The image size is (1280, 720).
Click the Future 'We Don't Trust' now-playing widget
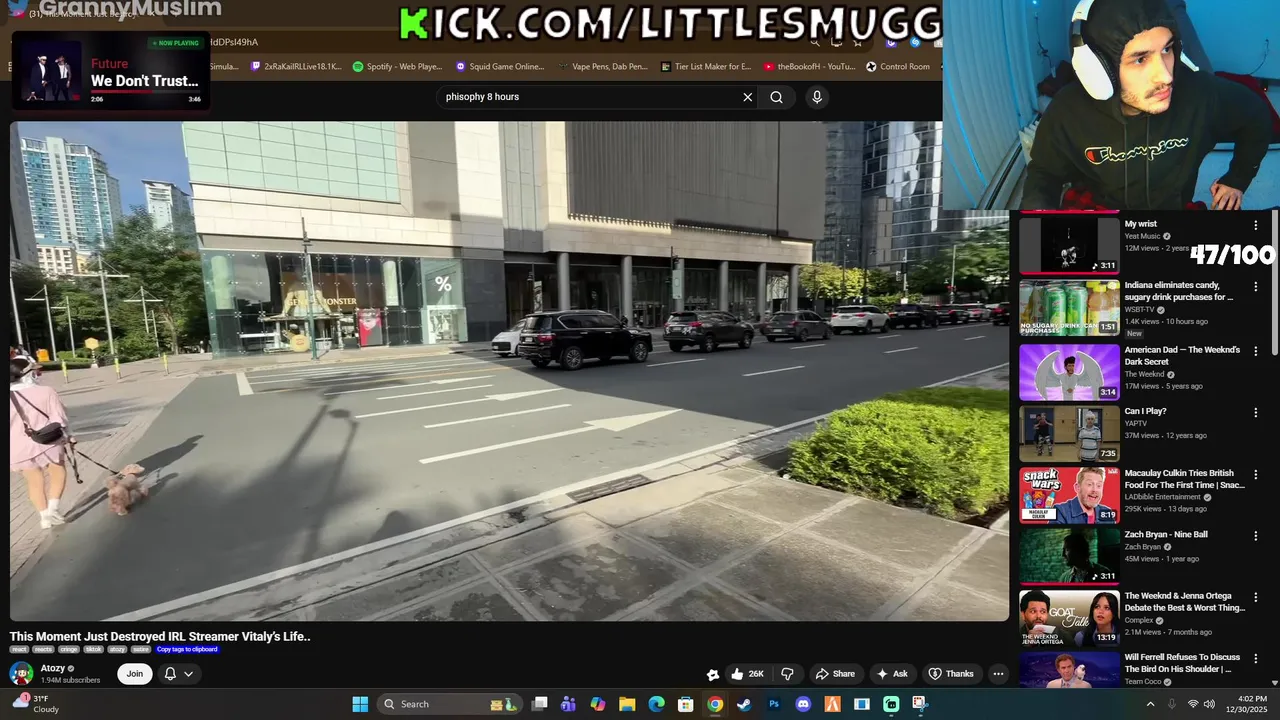[111, 72]
